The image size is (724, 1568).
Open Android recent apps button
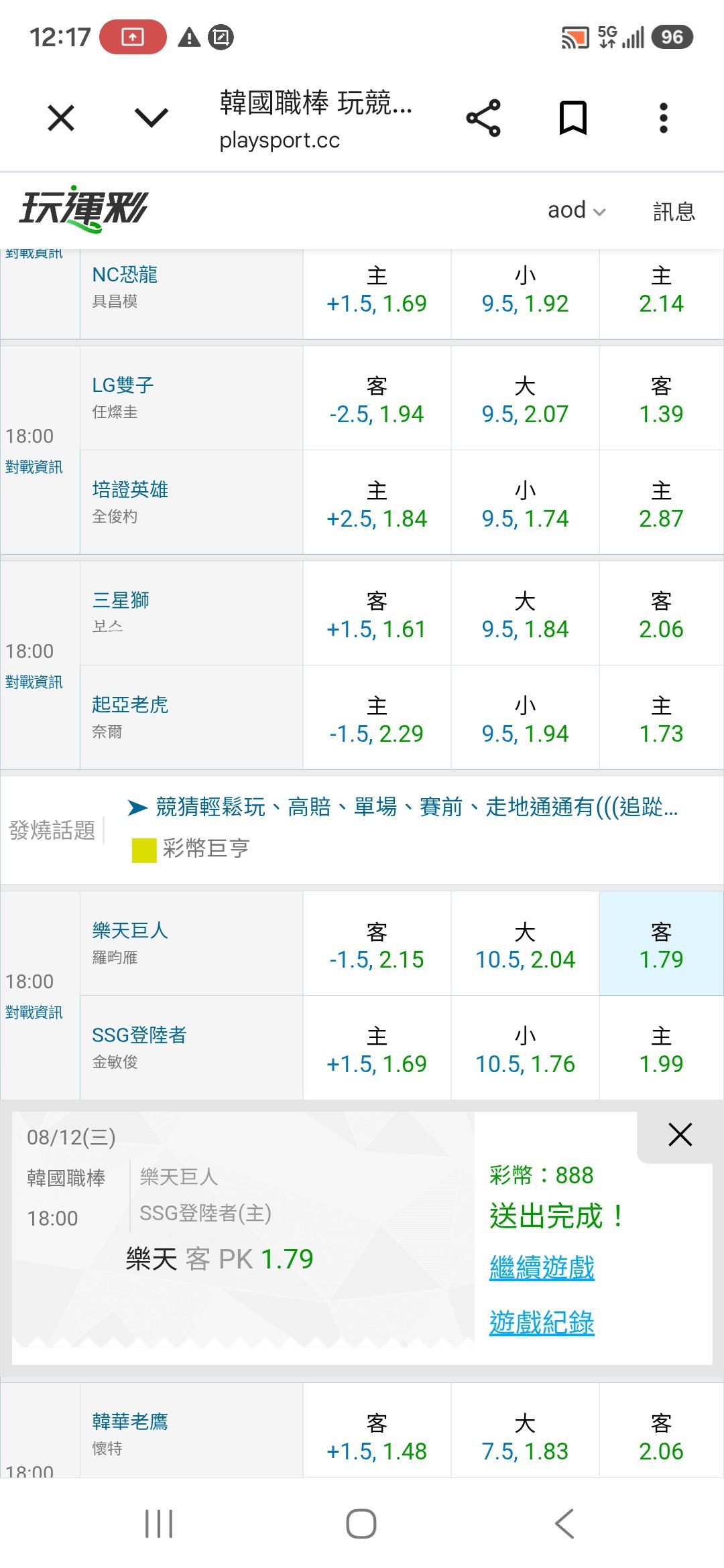click(x=159, y=1524)
